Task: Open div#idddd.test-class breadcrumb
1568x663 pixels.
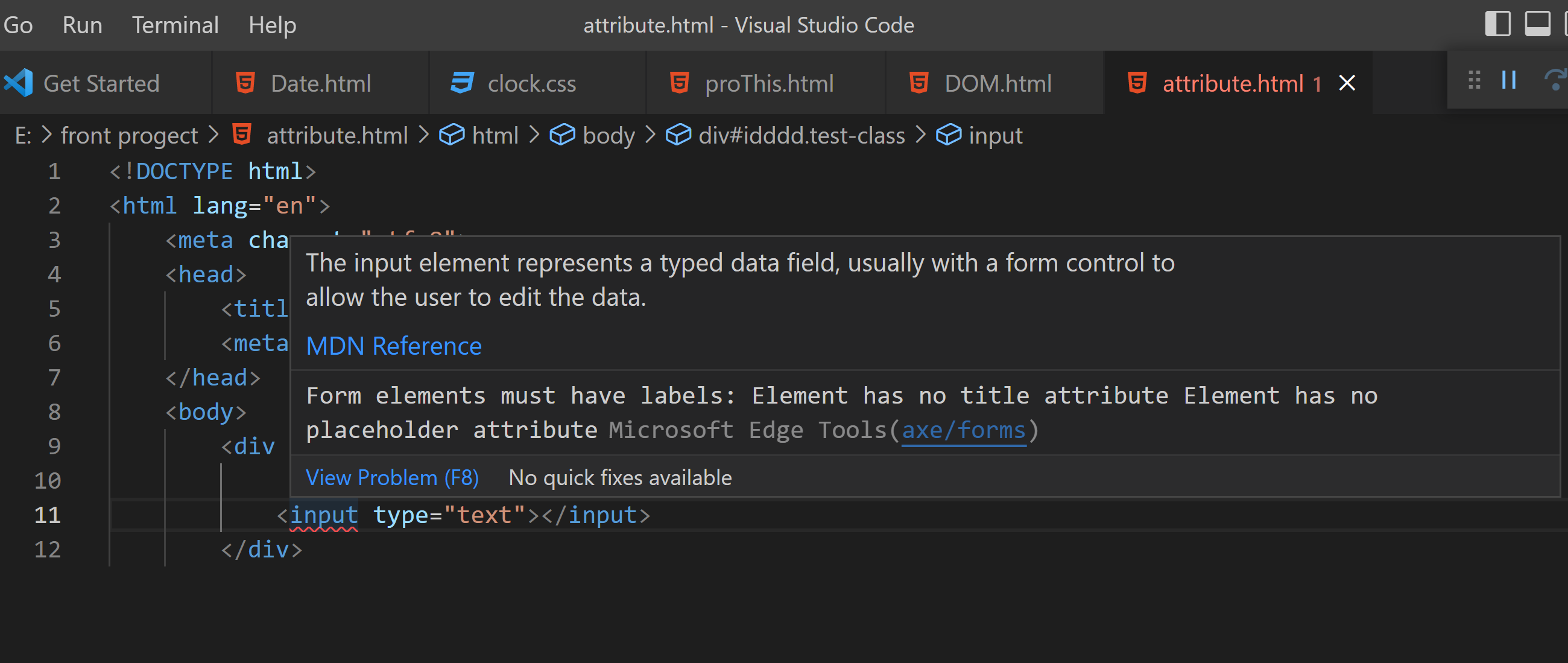Action: tap(801, 135)
